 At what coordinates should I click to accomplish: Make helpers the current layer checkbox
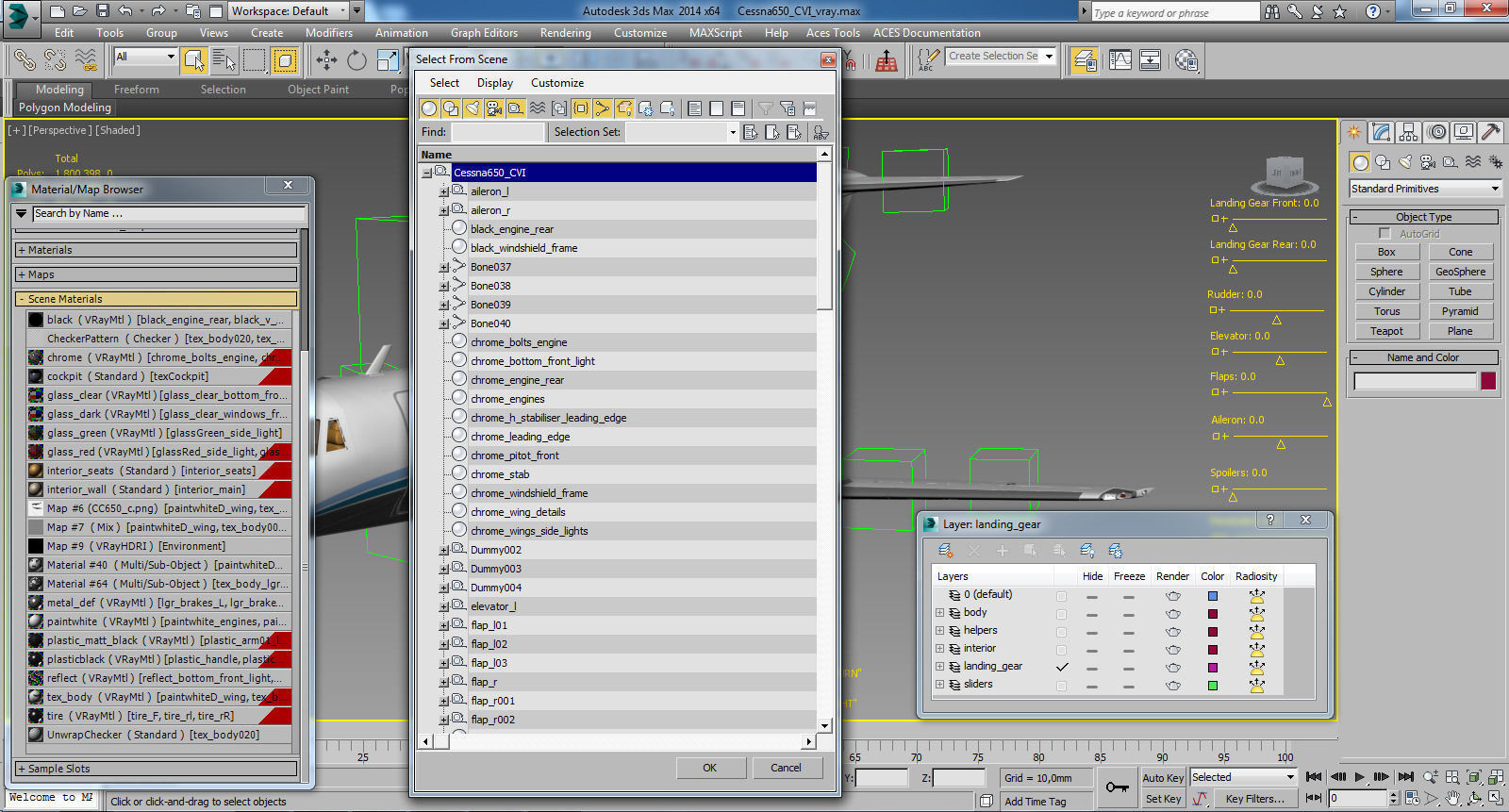click(x=1062, y=632)
